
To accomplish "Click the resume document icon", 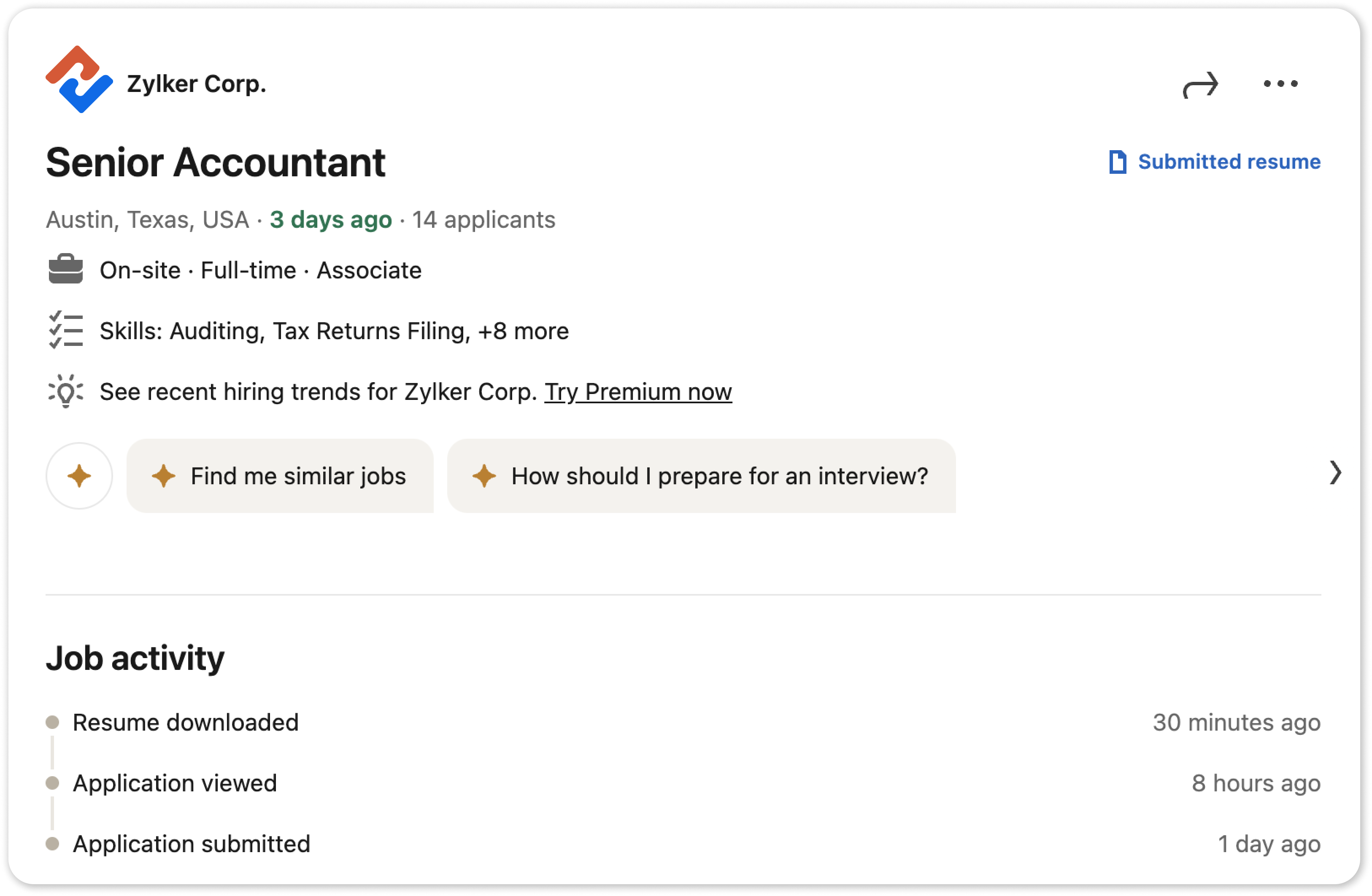I will 1117,162.
